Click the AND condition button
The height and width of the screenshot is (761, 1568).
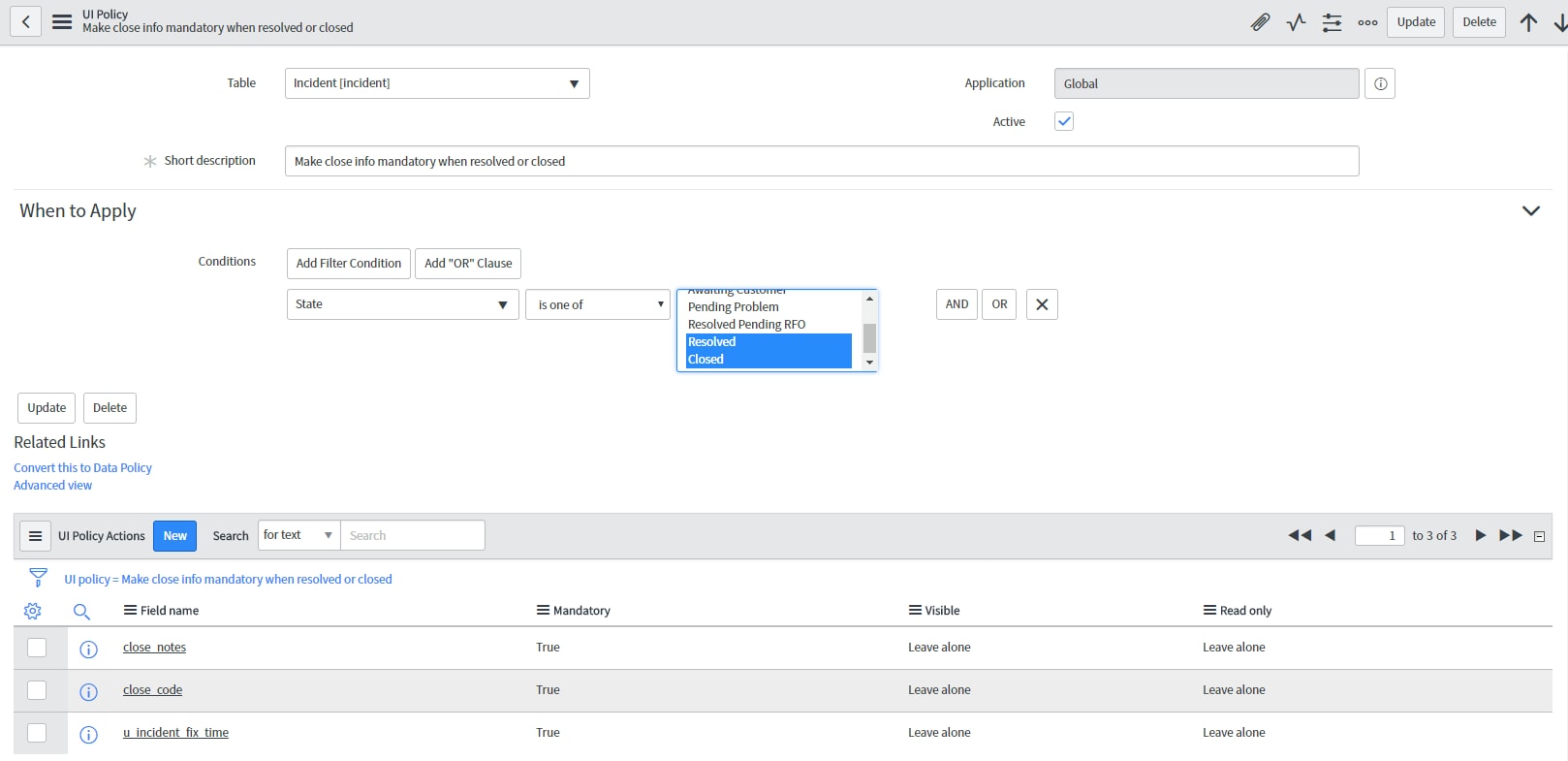click(x=956, y=304)
